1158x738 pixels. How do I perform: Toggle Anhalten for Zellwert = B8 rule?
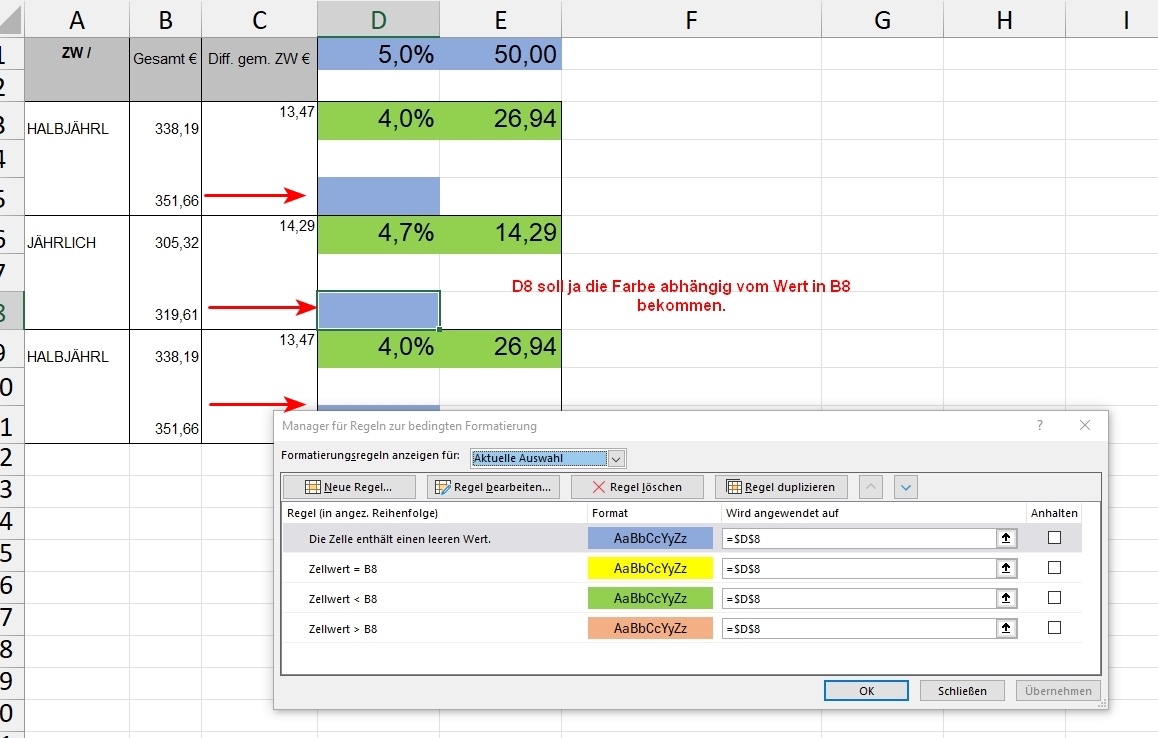click(x=1055, y=567)
